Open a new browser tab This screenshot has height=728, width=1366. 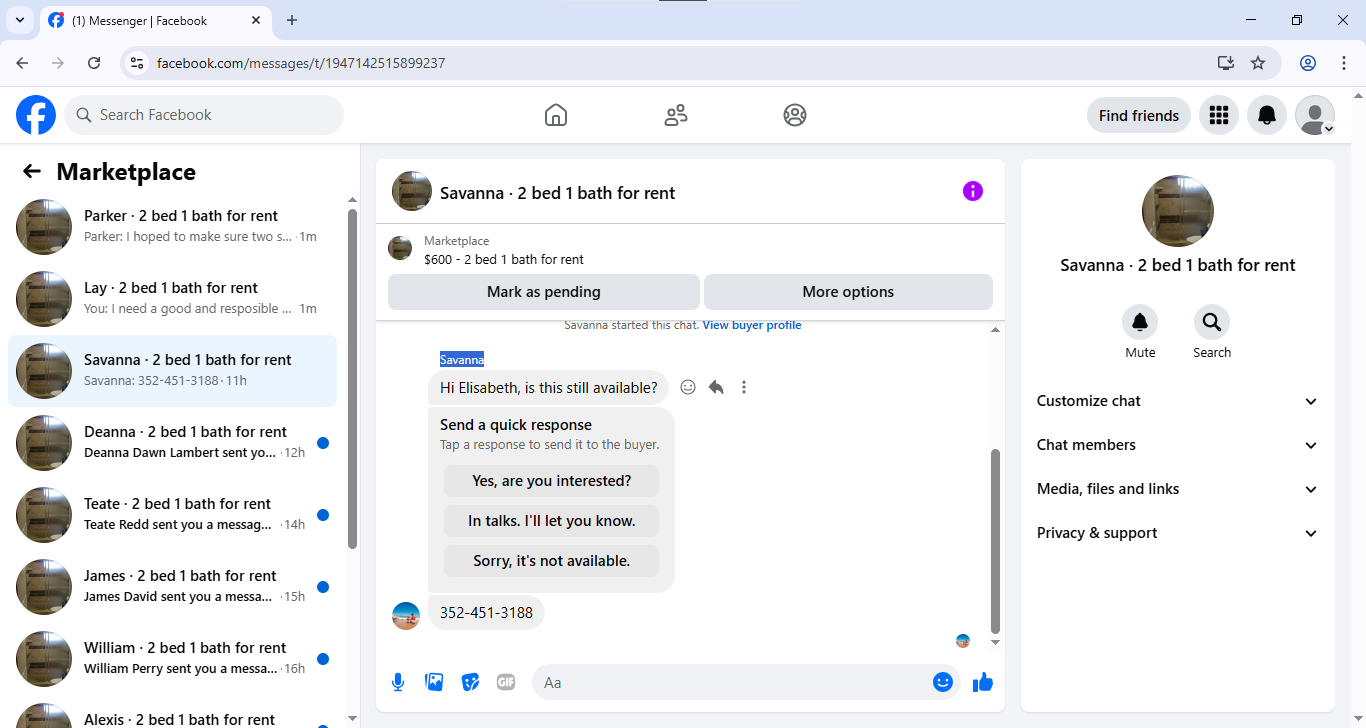click(x=292, y=20)
